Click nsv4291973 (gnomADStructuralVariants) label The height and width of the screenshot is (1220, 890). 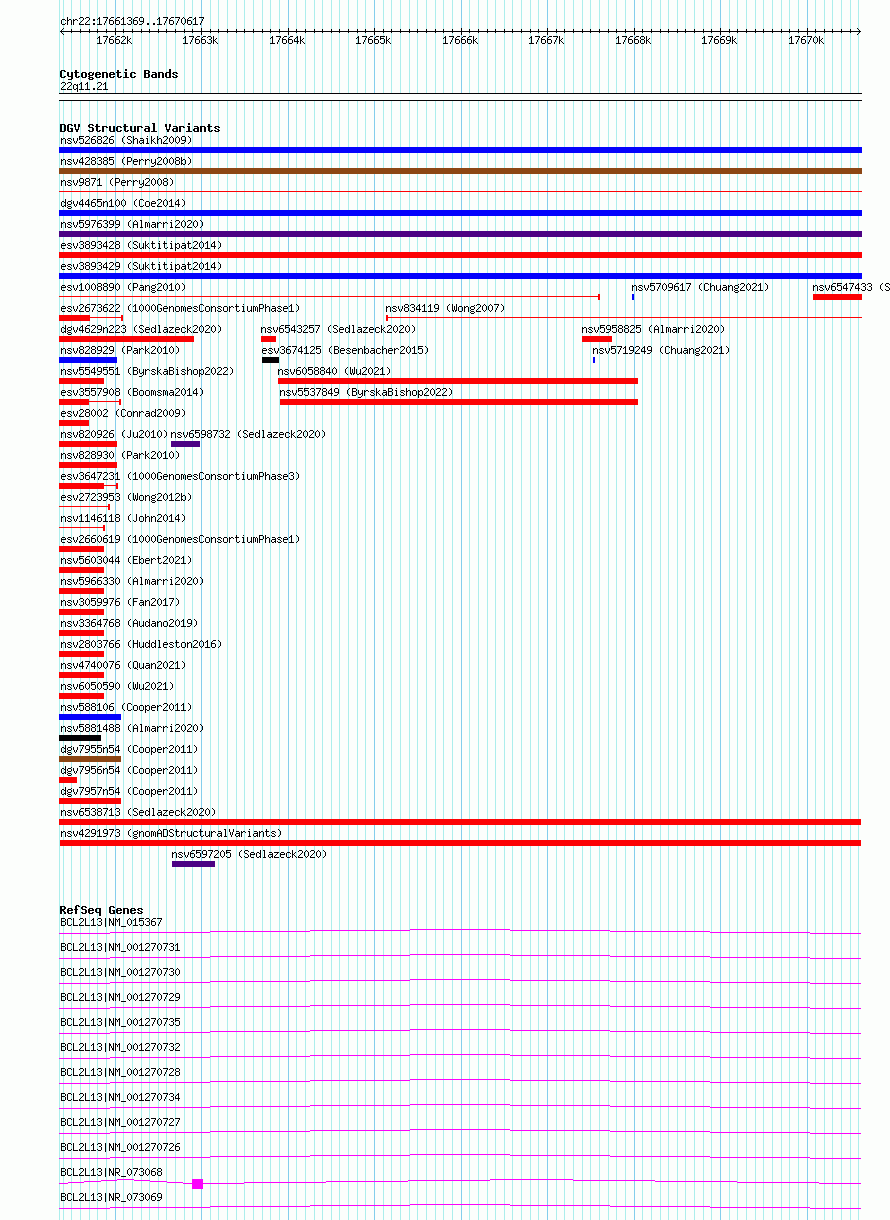click(171, 833)
